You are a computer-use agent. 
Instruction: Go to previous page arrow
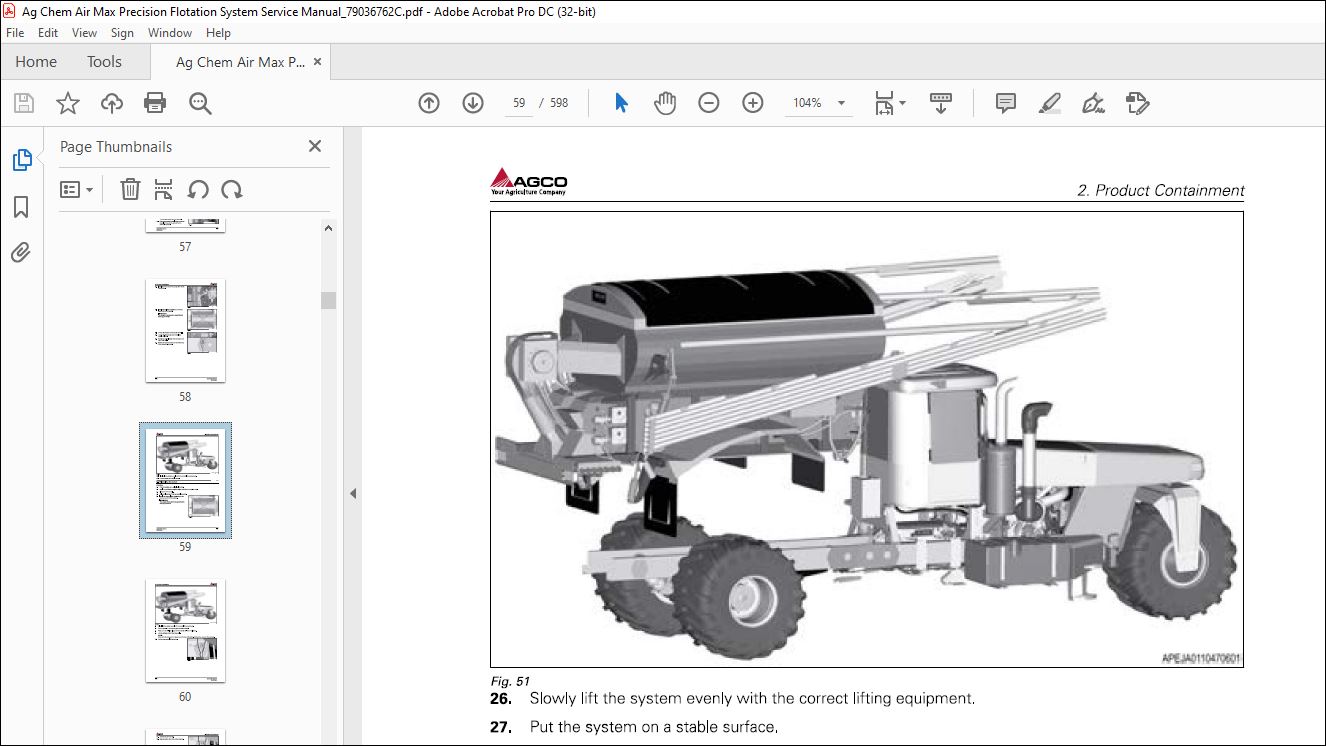coord(429,103)
